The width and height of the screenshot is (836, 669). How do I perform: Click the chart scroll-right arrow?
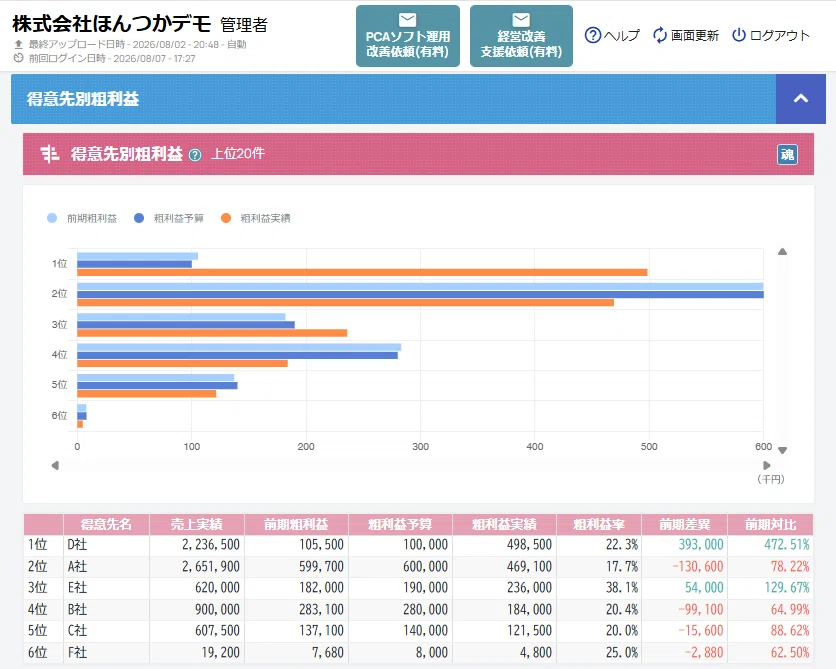[767, 465]
